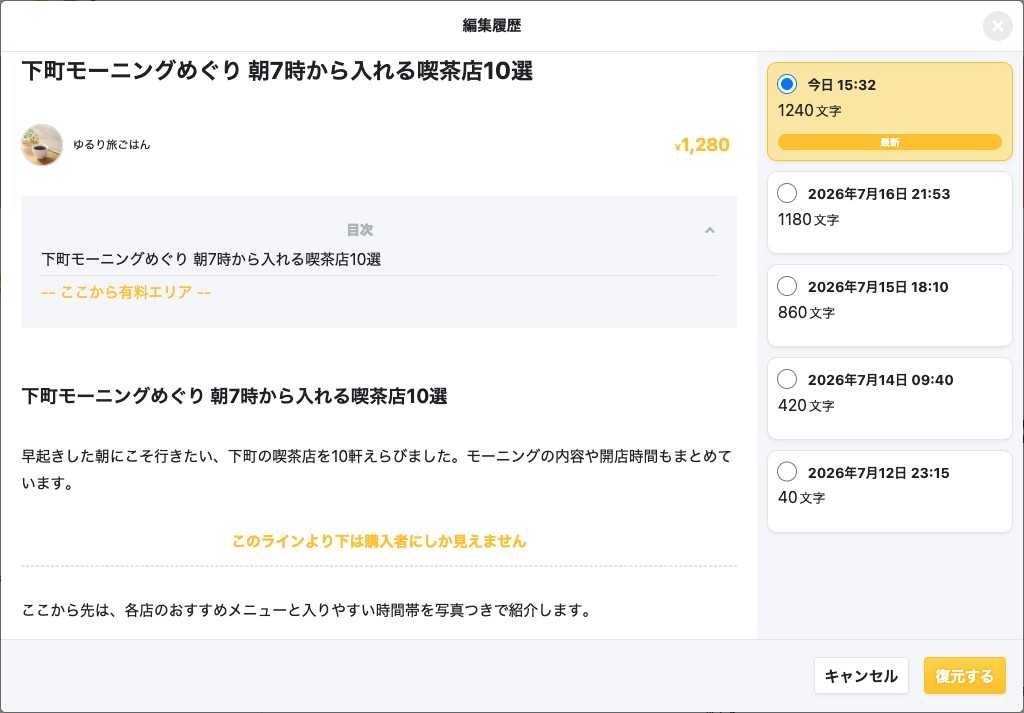The width and height of the screenshot is (1024, 713).
Task: Collapse the 目次 section with the chevron
Action: coord(709,230)
